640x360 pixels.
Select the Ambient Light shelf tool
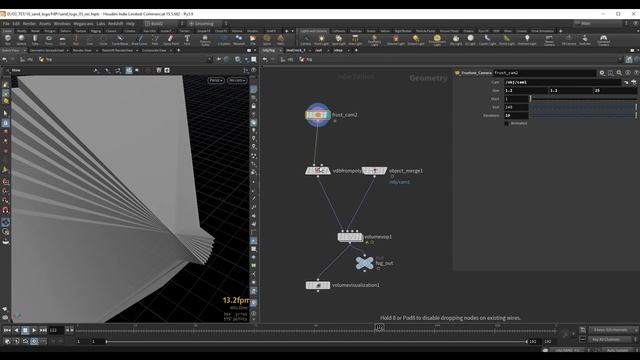[527, 40]
